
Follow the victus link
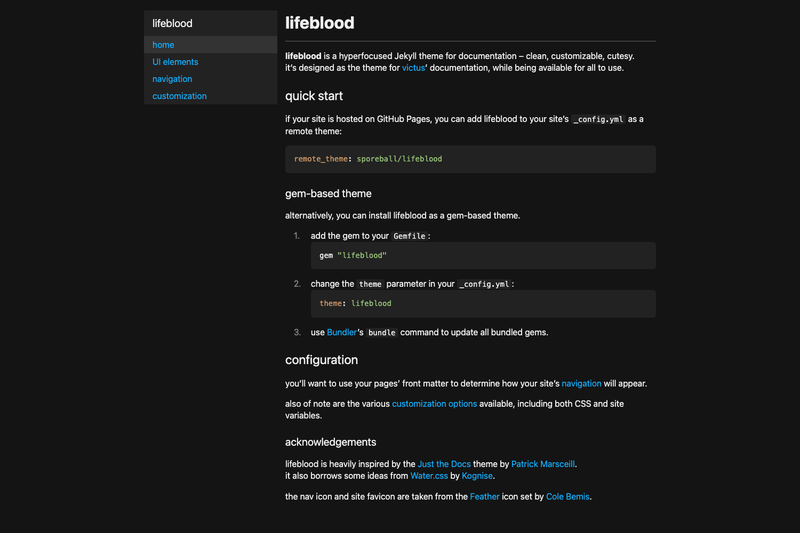point(413,68)
